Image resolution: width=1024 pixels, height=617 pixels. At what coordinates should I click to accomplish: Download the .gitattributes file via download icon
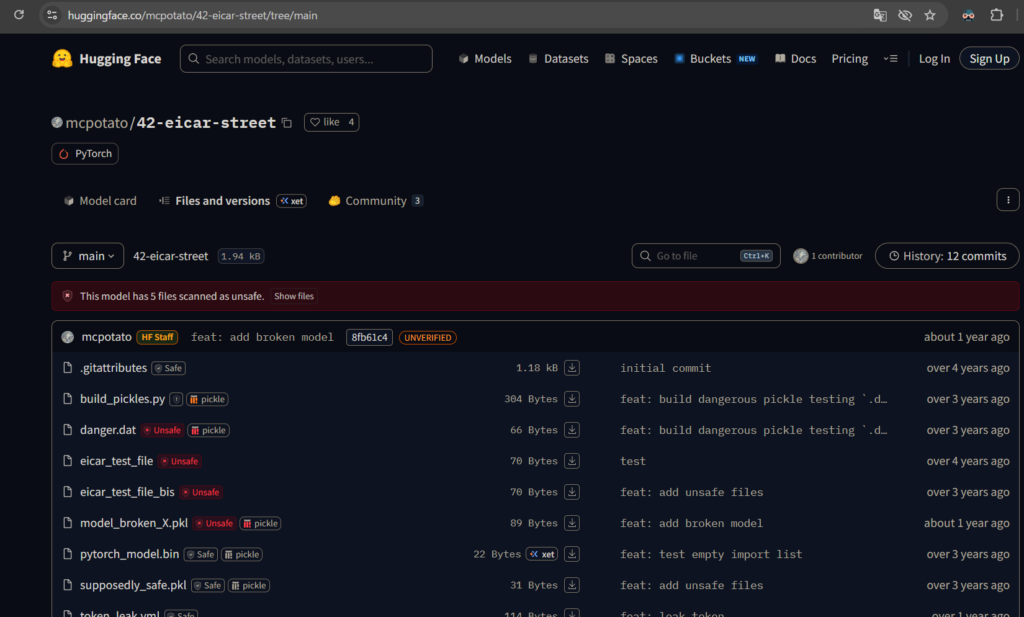pos(572,368)
